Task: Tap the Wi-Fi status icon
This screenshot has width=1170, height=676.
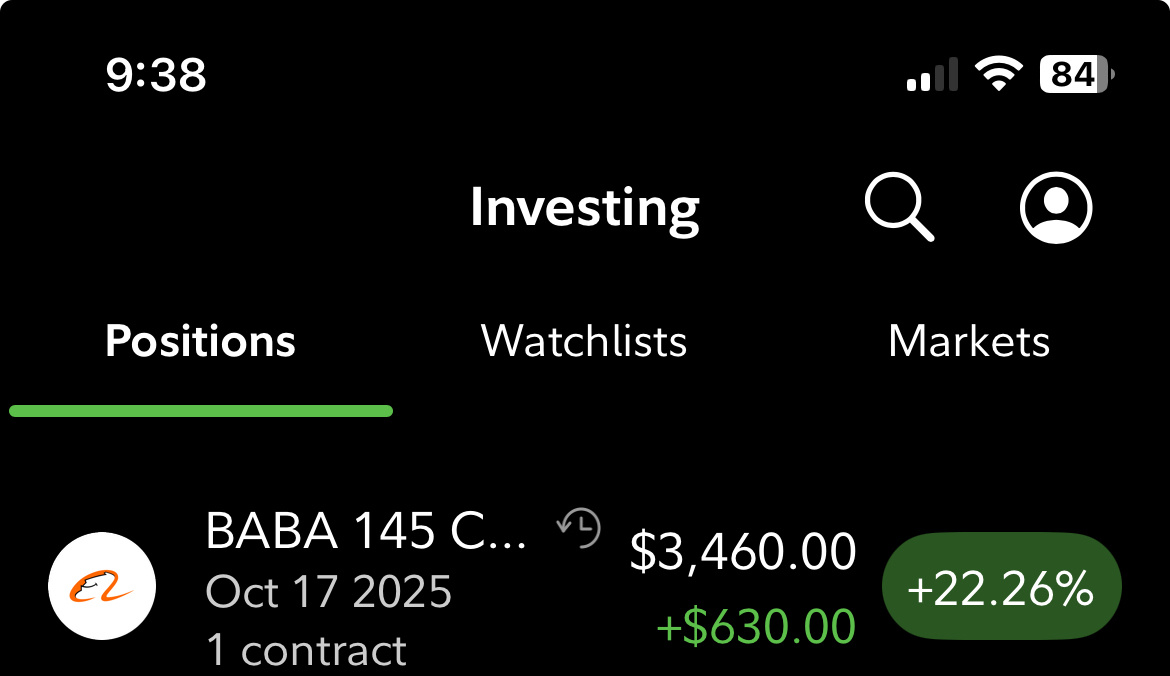Action: pyautogui.click(x=997, y=74)
